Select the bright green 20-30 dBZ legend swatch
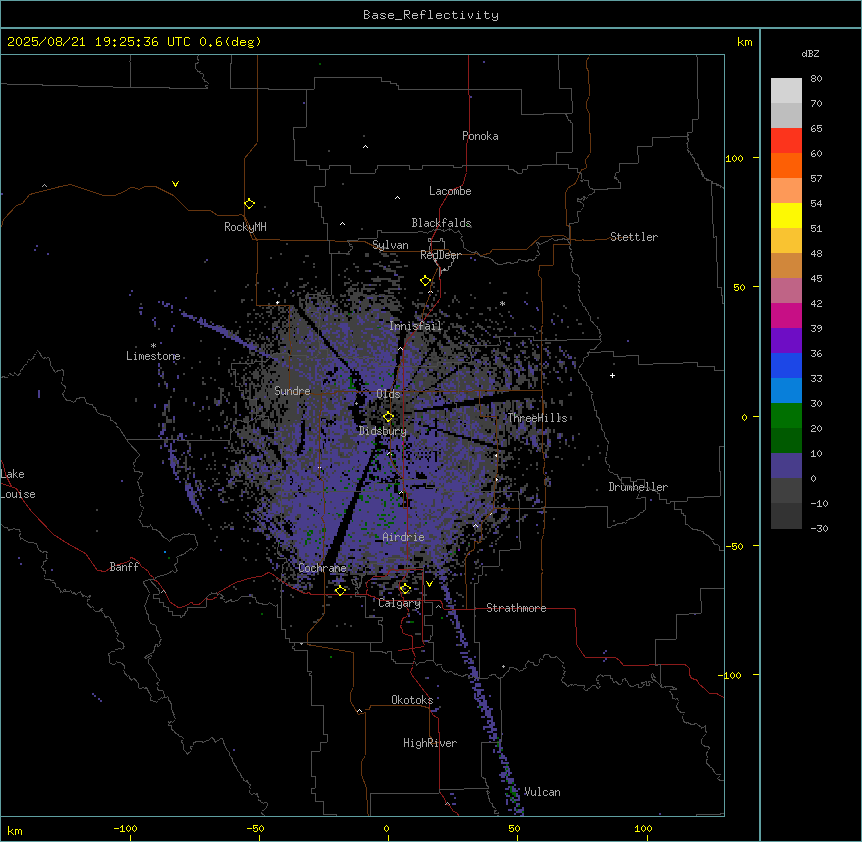The width and height of the screenshot is (862, 842). click(786, 416)
